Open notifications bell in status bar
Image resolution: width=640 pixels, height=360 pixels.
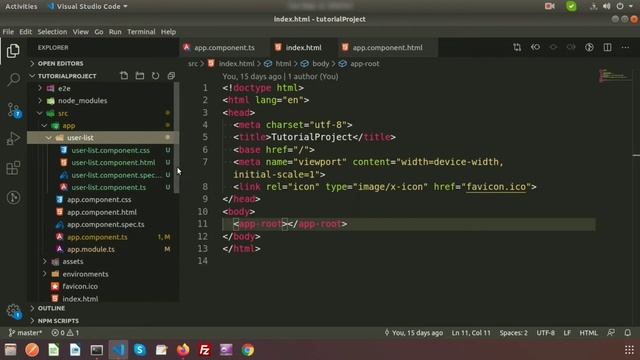pyautogui.click(x=628, y=333)
